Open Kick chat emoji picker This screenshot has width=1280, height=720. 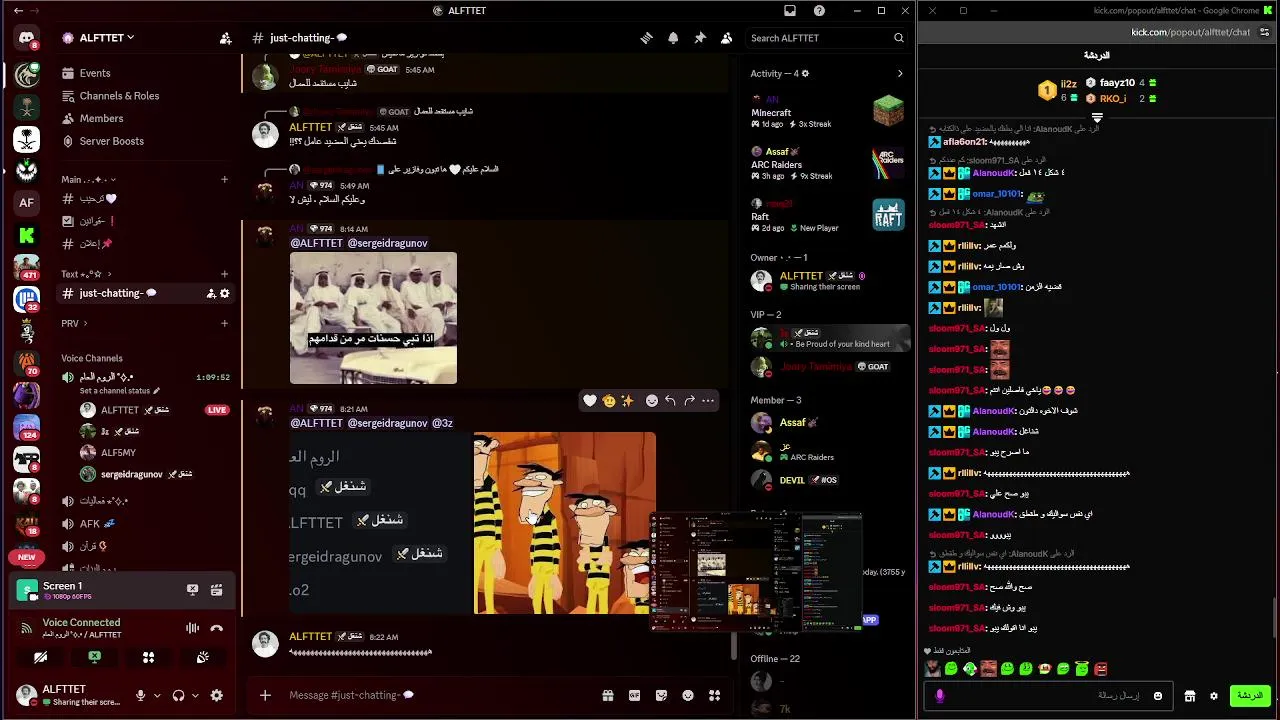(1158, 696)
